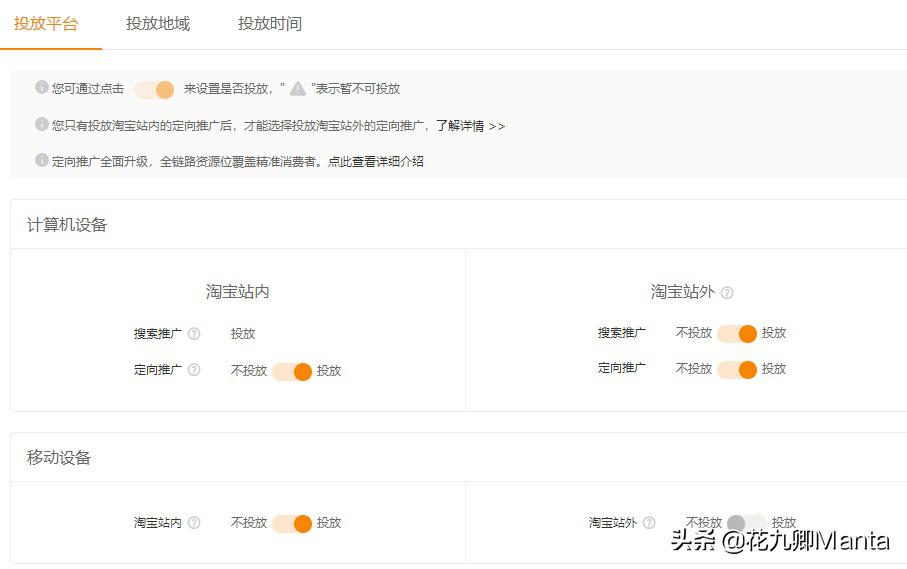Toggle 淘宝站外 定向推广 switch
This screenshot has width=907, height=569.
pos(737,370)
